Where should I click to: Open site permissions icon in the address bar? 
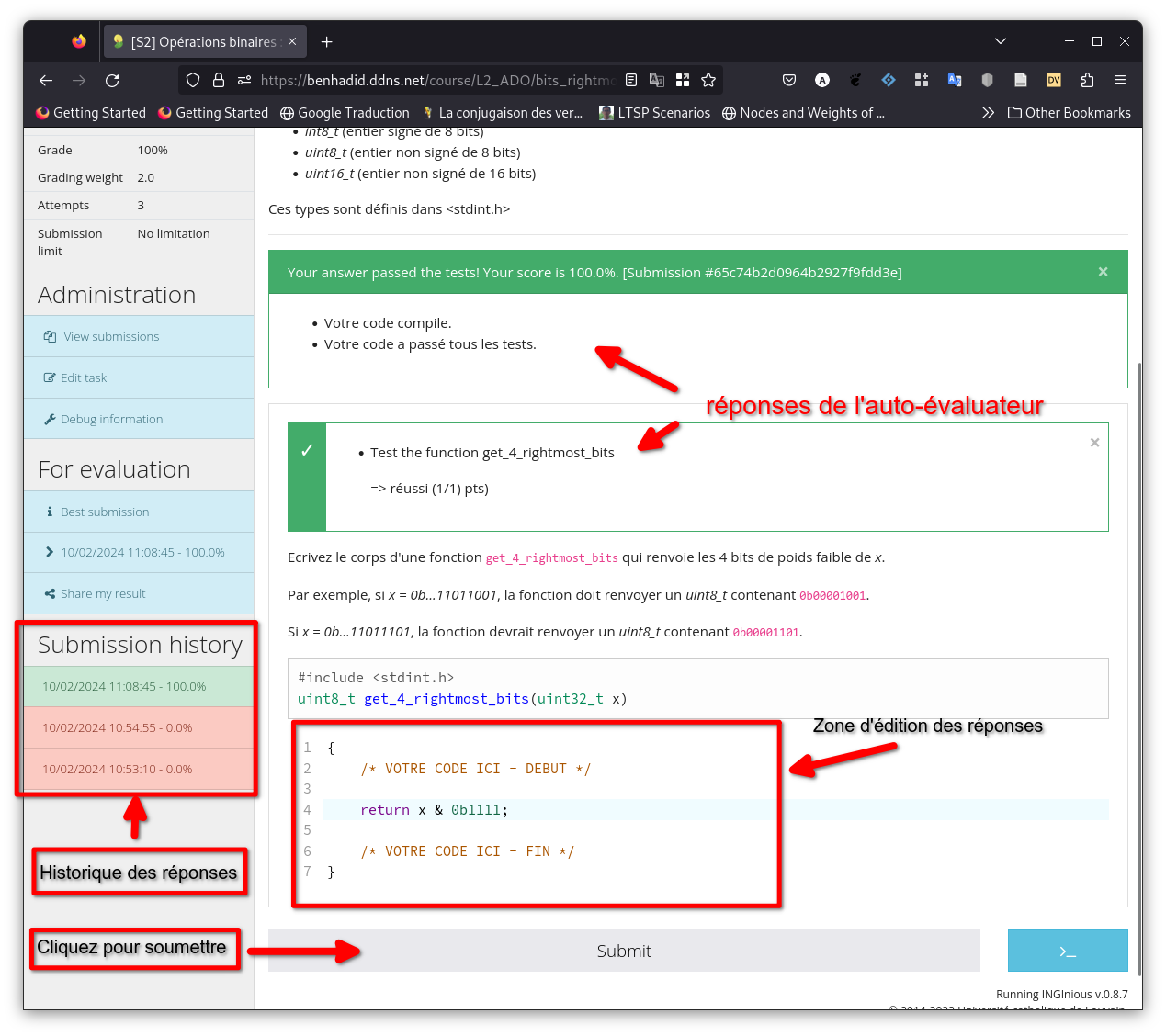click(244, 81)
